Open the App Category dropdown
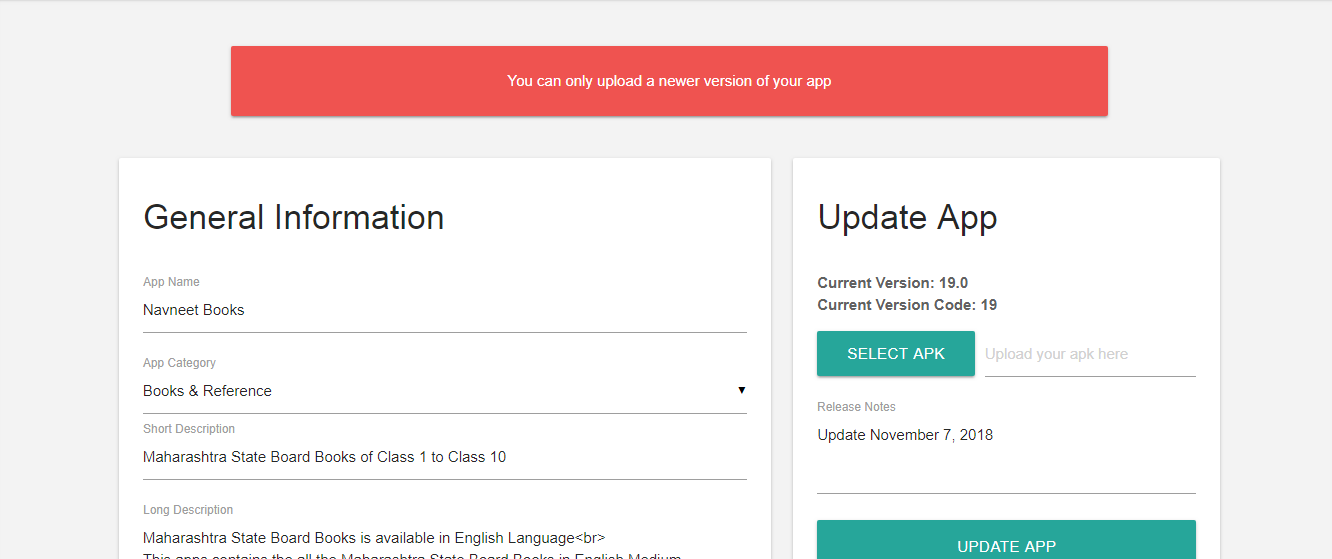The width and height of the screenshot is (1332, 559). click(444, 391)
